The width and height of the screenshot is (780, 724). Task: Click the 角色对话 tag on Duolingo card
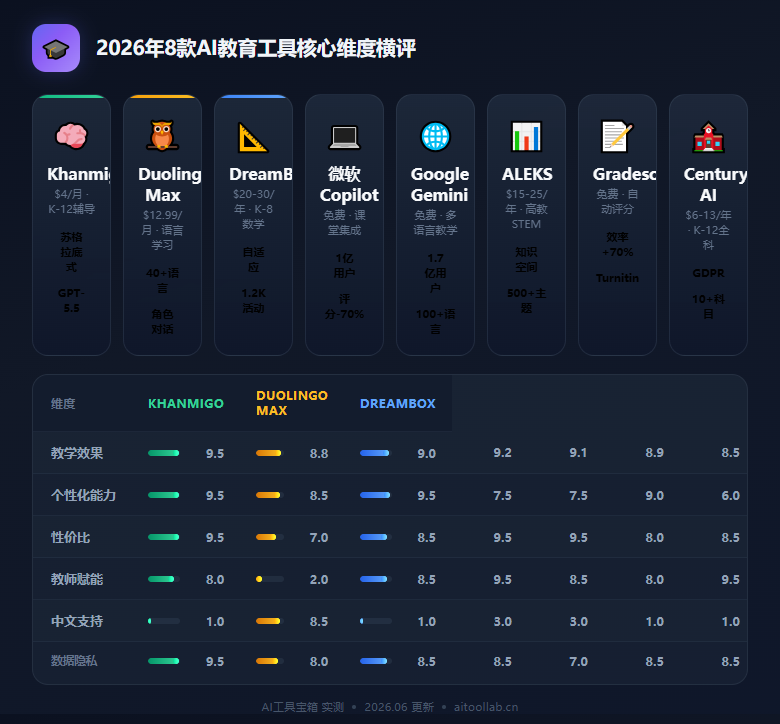coord(162,322)
